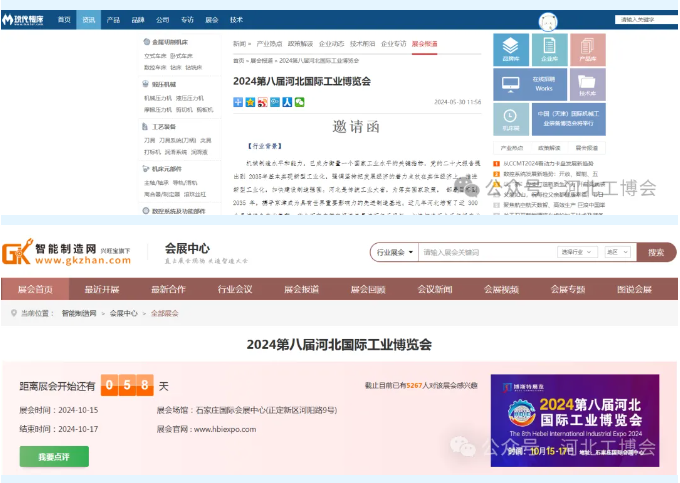
Task: Share the article via the Tencent Weibo icon
Action: pos(275,102)
